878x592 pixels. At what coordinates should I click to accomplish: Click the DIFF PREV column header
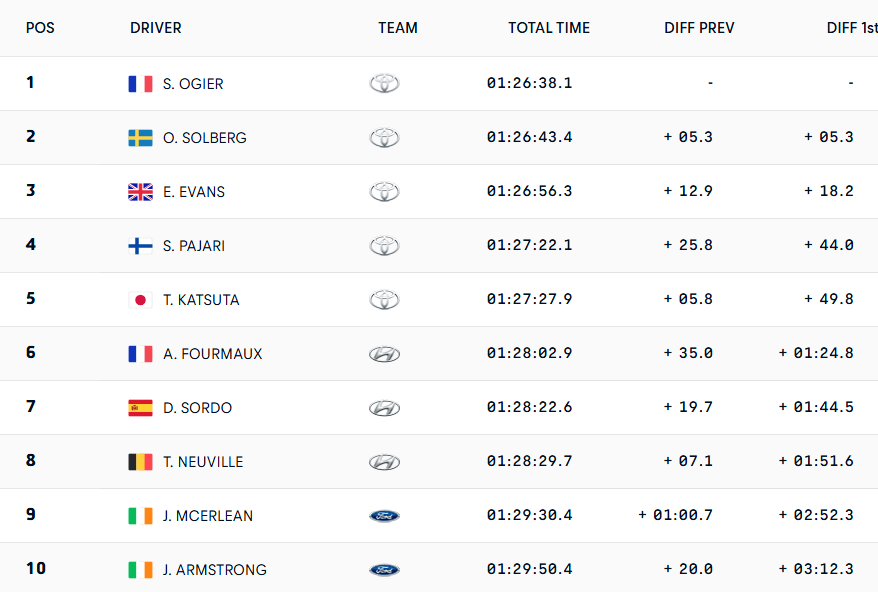(x=699, y=28)
